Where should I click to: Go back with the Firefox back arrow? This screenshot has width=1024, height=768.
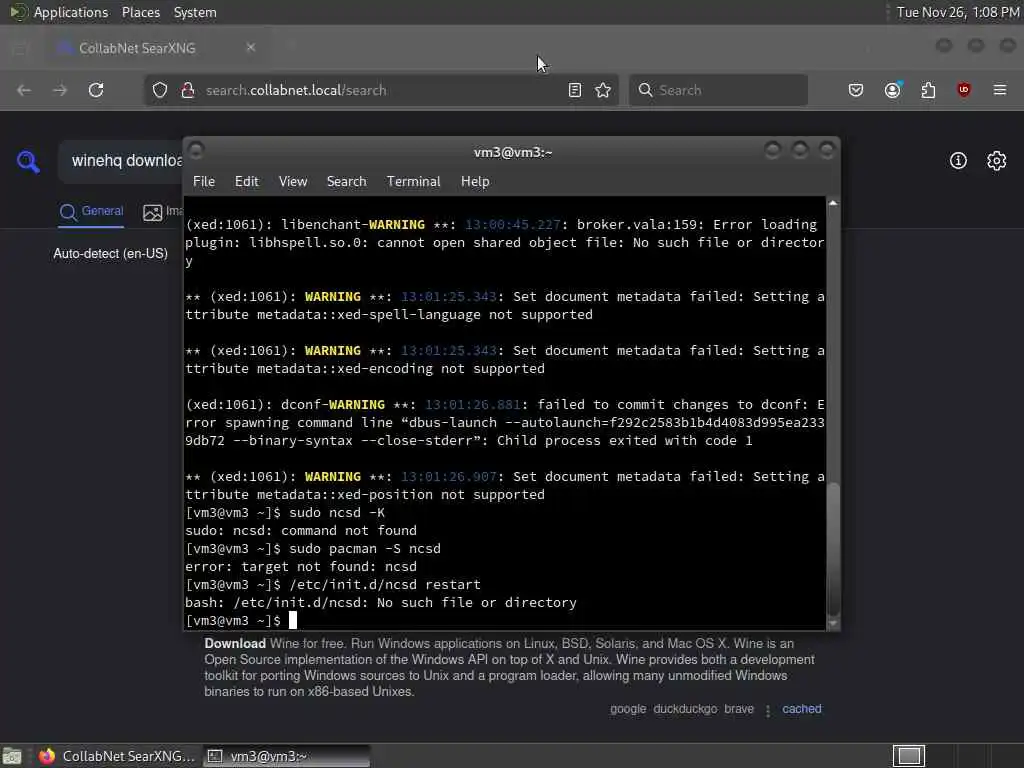[x=24, y=90]
